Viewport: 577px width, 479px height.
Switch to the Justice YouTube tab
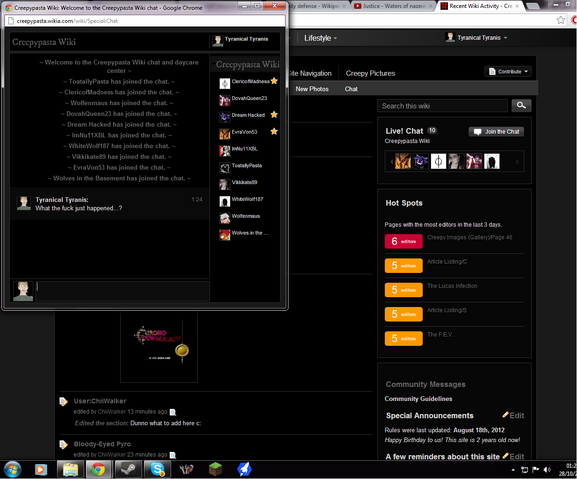click(x=393, y=6)
